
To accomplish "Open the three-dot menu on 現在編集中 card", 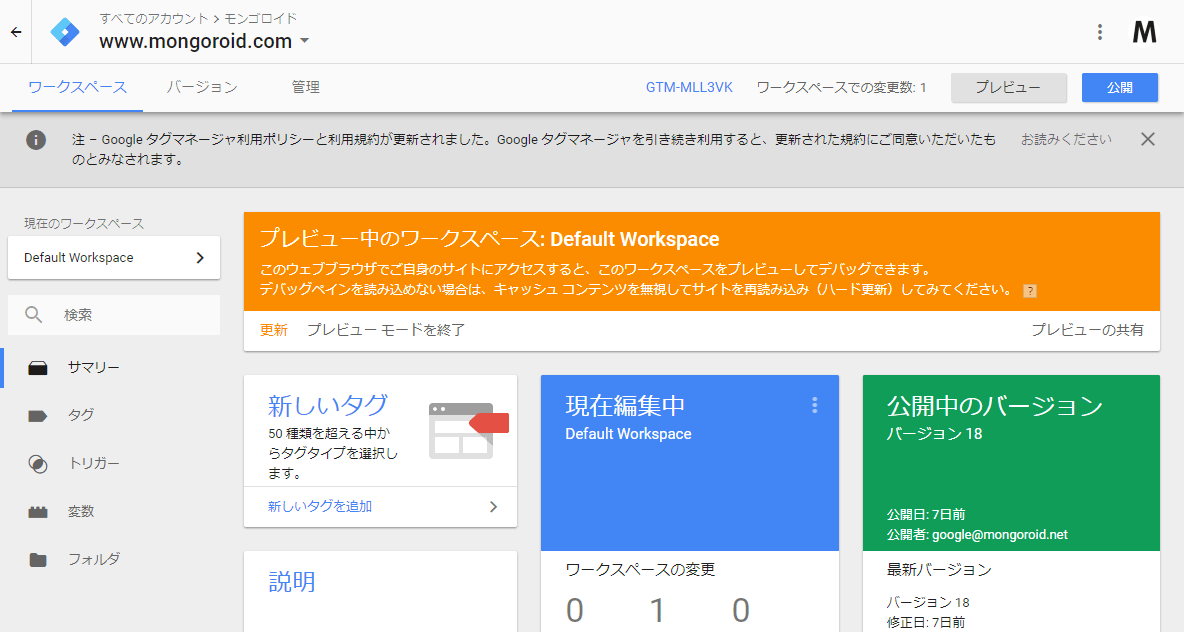I will click(814, 405).
